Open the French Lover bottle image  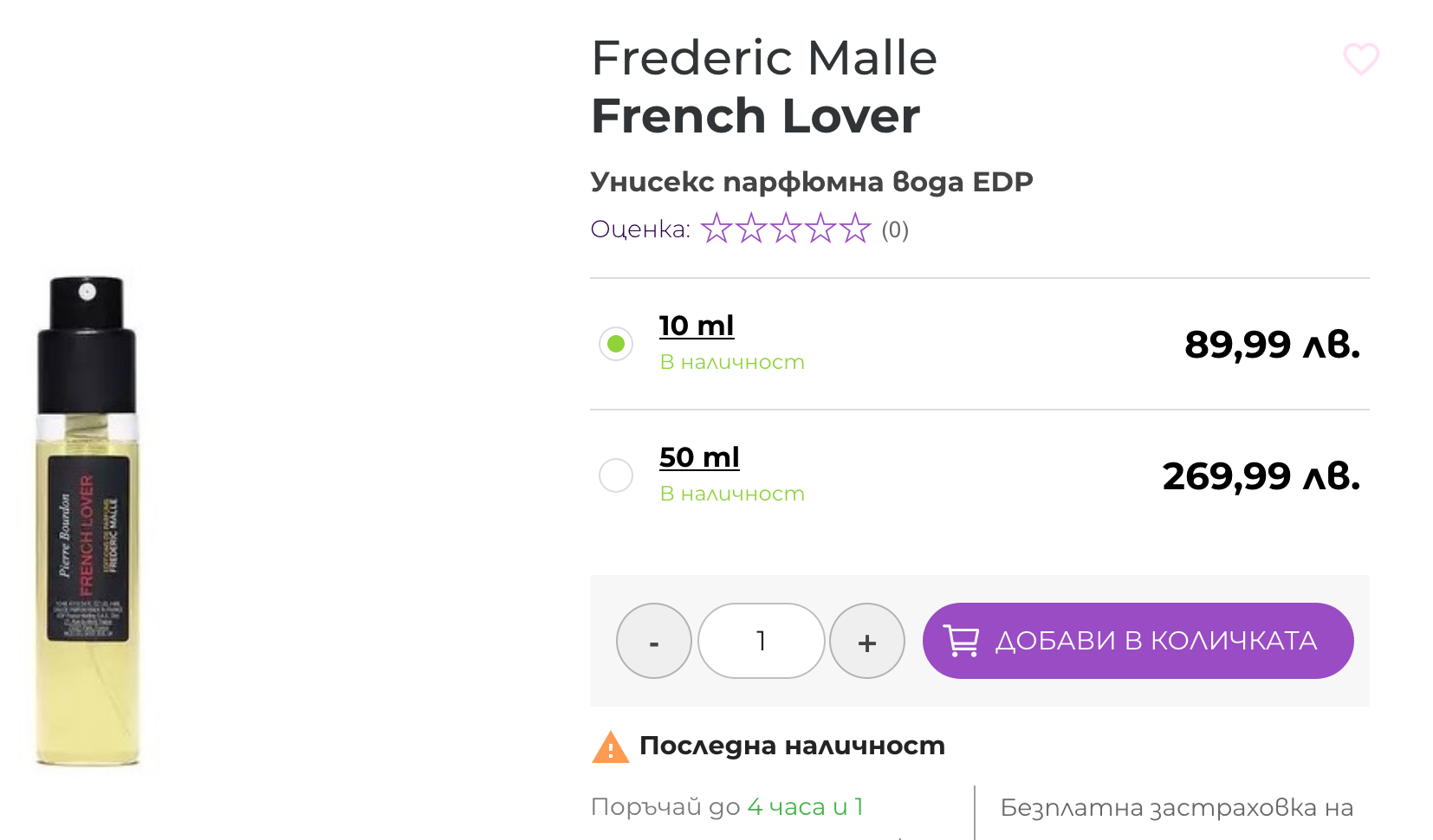[x=87, y=521]
